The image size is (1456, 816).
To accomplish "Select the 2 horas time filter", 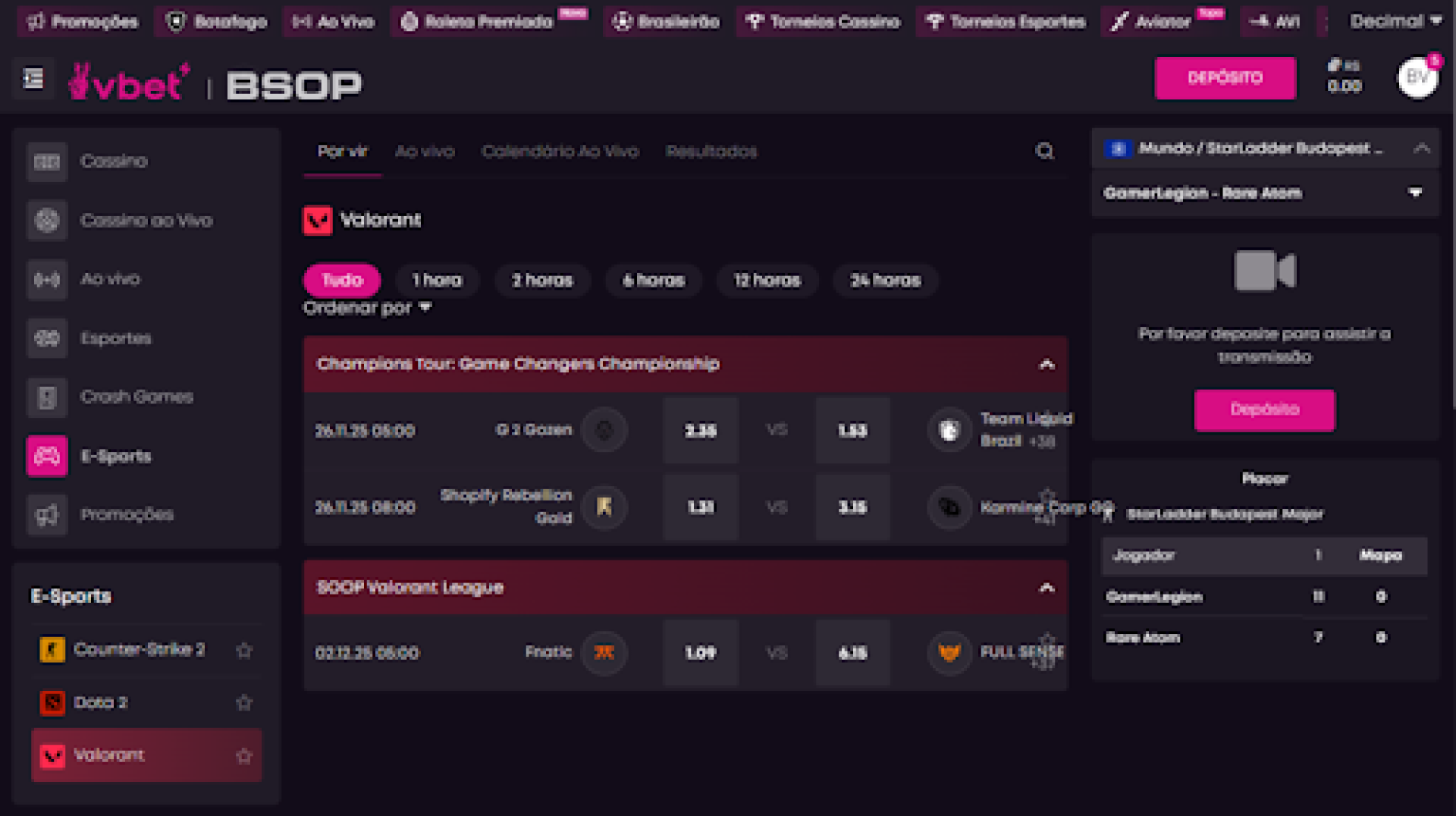I will click(542, 281).
